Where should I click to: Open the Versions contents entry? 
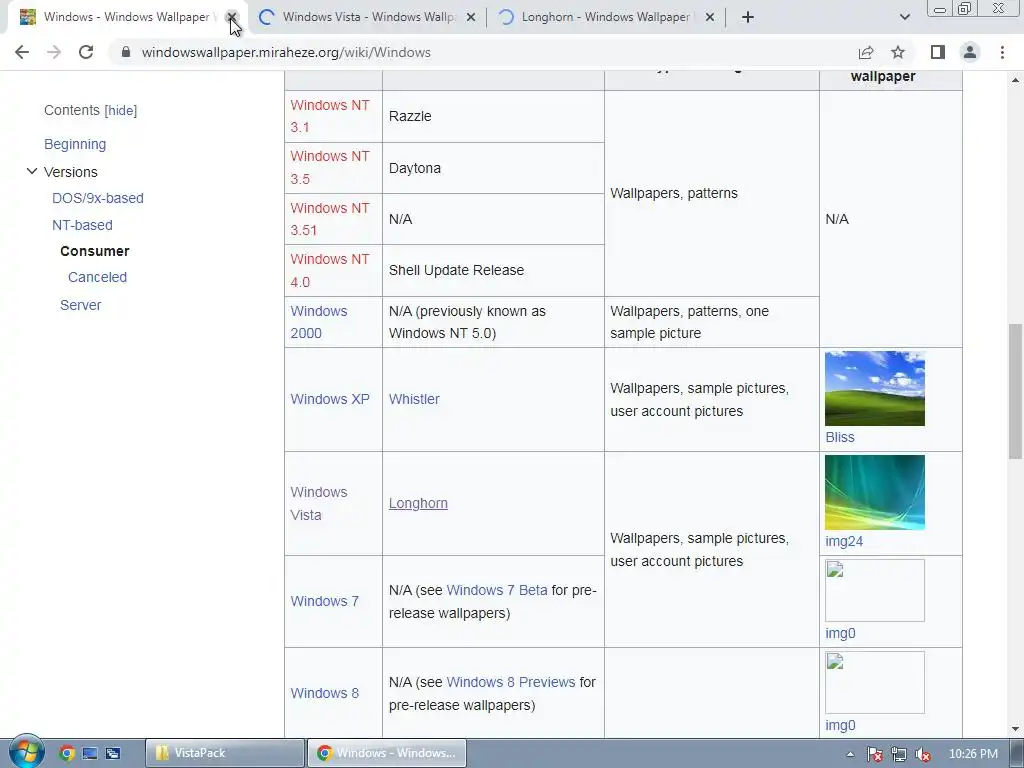pyautogui.click(x=71, y=172)
